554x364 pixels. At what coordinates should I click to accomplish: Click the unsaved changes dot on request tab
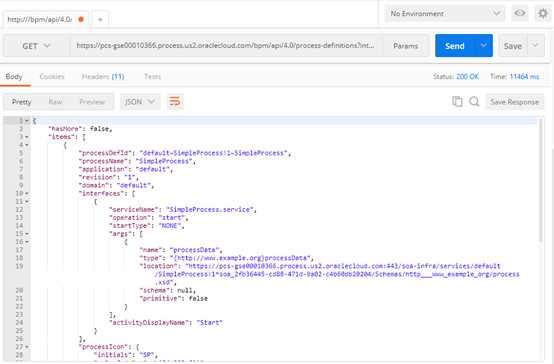(x=81, y=19)
